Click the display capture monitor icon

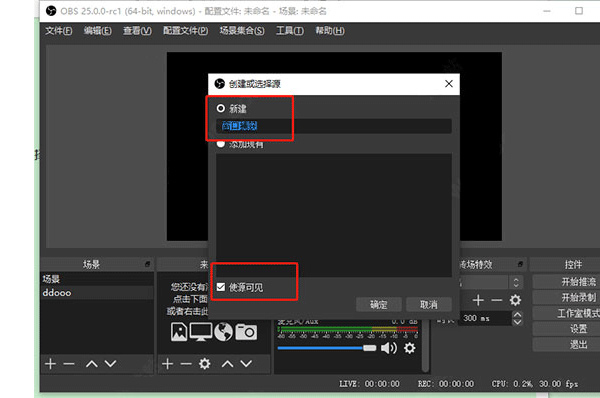201,331
